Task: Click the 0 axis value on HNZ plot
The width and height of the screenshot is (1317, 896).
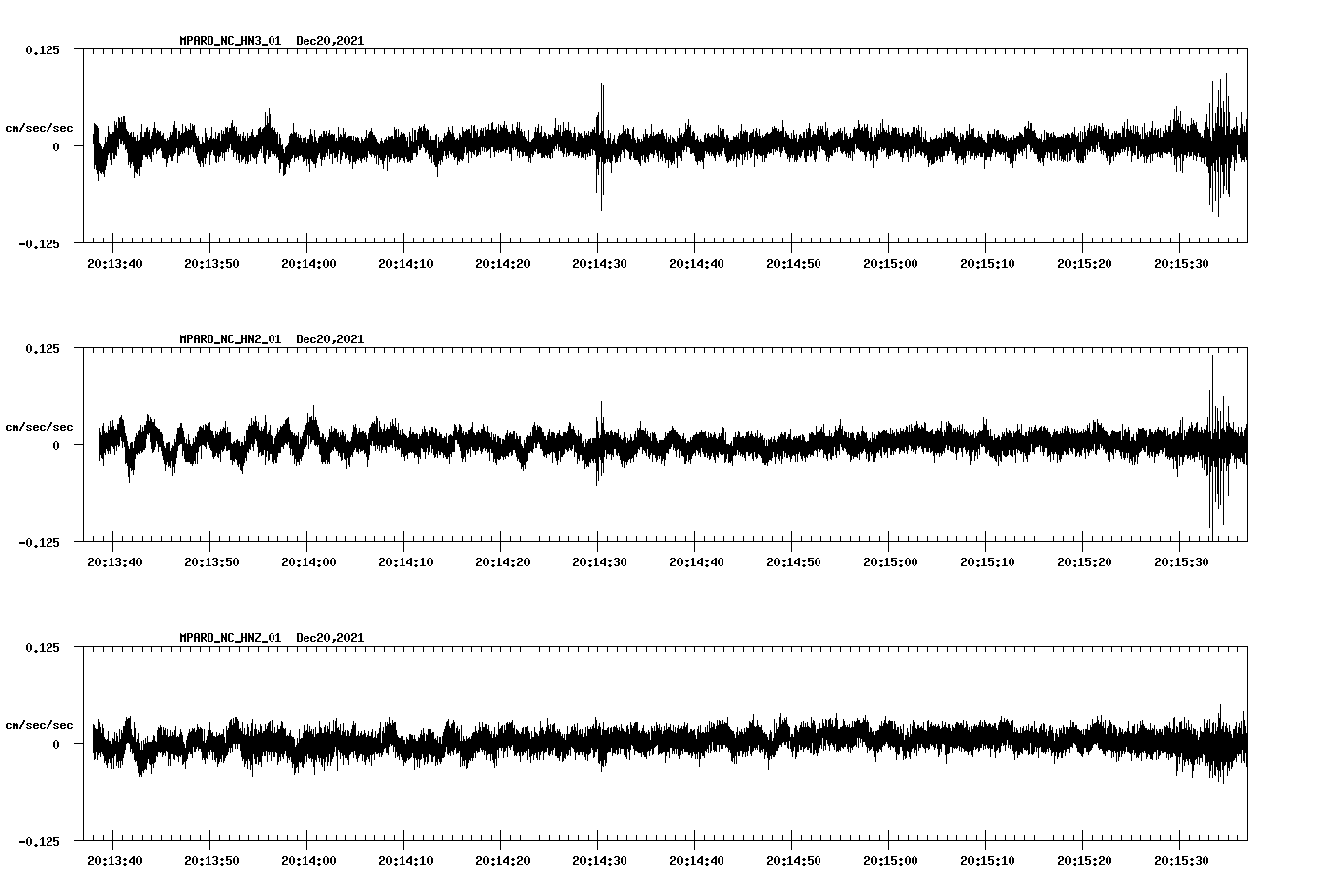Action: [56, 744]
